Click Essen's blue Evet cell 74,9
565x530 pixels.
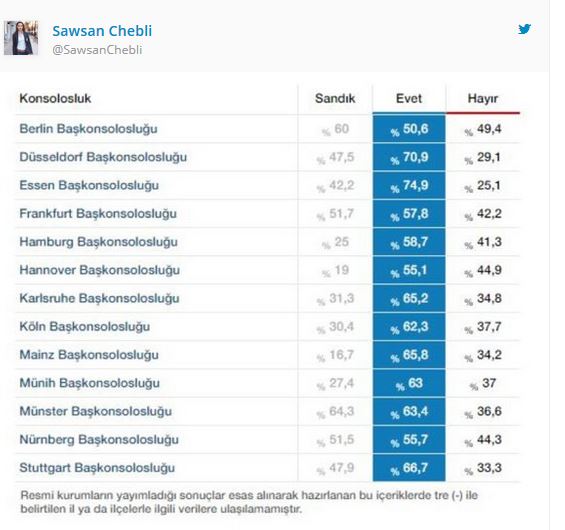pyautogui.click(x=409, y=185)
